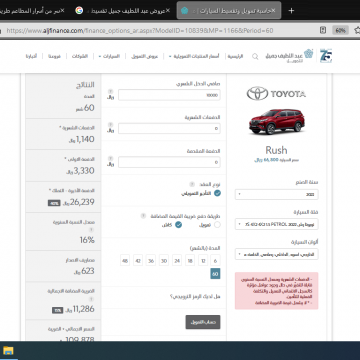Click help icon beside monthly income field

[111, 92]
